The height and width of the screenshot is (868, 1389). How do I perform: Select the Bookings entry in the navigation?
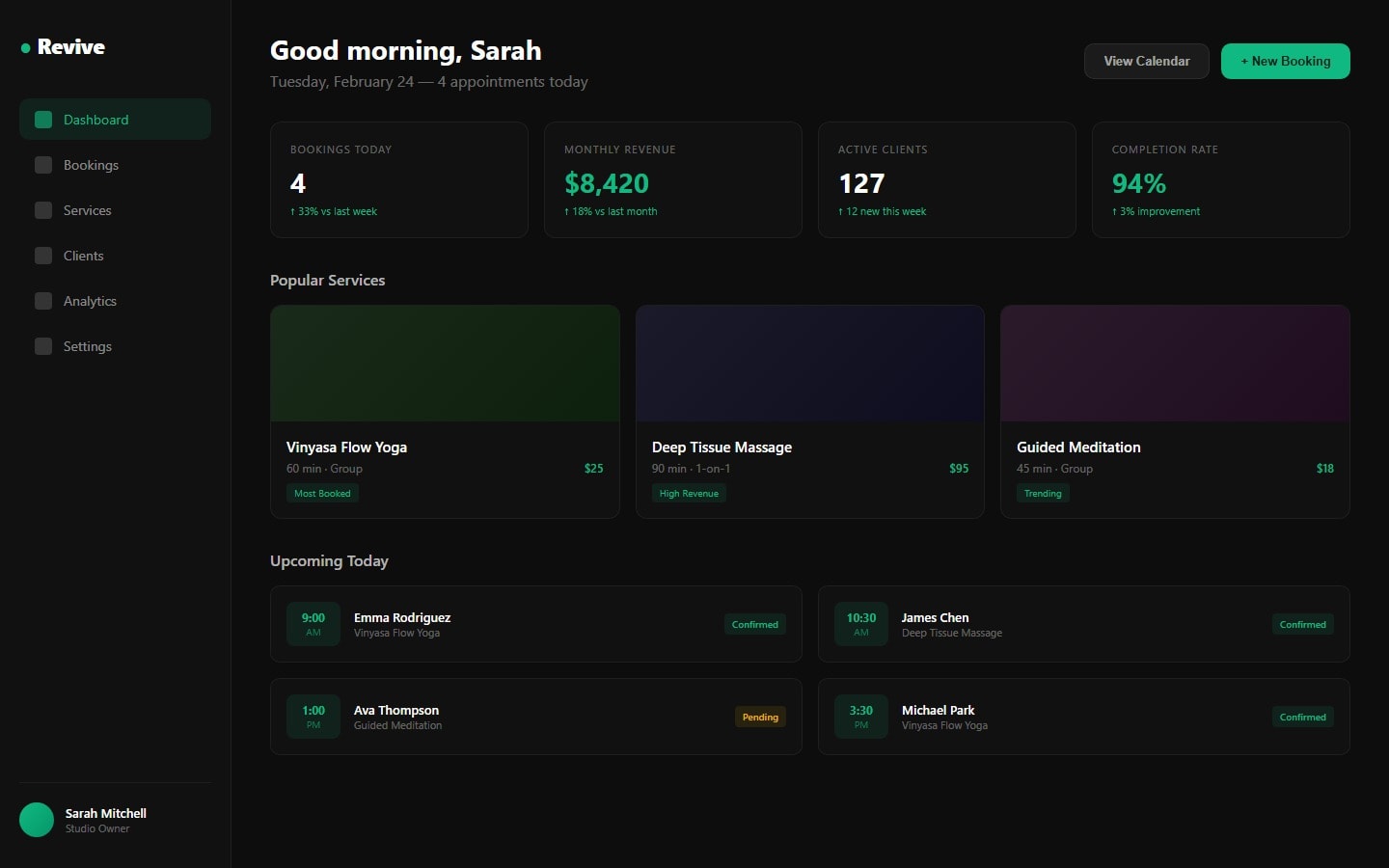coord(91,165)
